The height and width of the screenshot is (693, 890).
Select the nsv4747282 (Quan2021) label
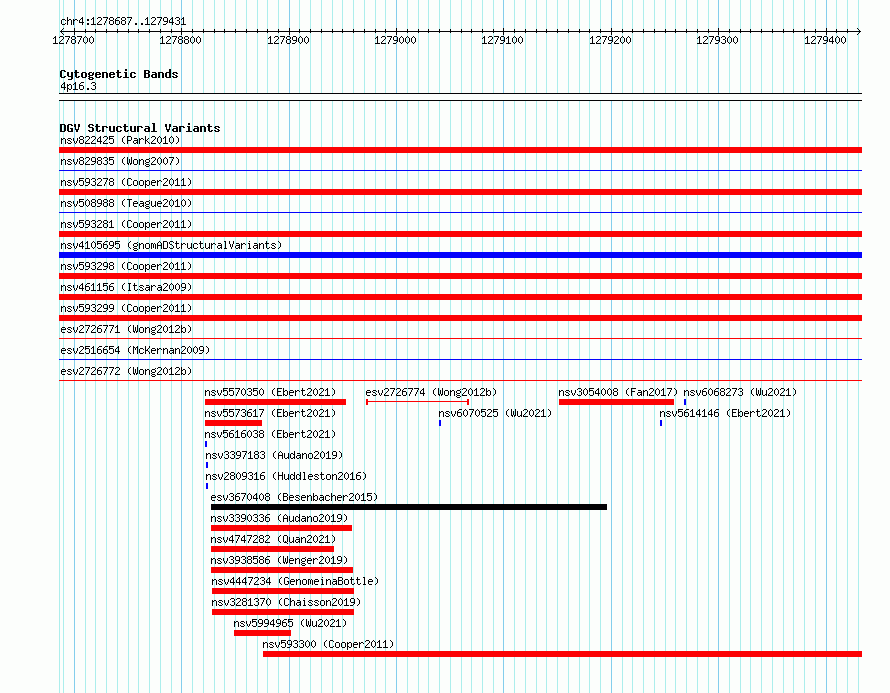click(x=273, y=539)
